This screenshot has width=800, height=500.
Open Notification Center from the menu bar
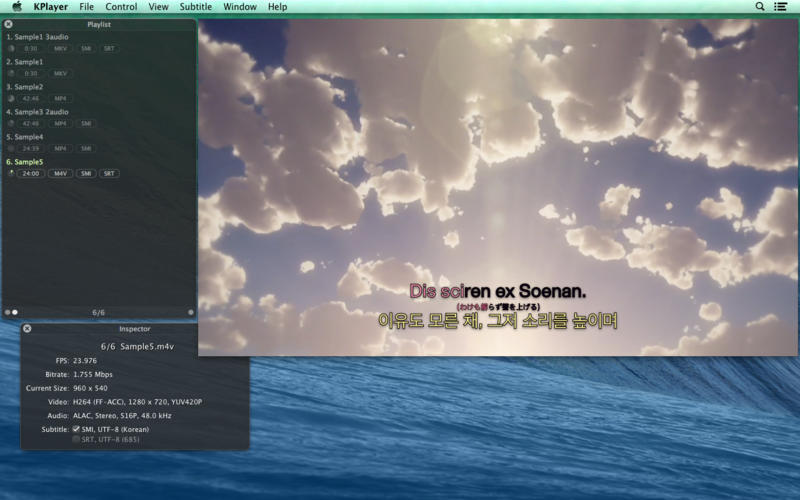coord(781,7)
